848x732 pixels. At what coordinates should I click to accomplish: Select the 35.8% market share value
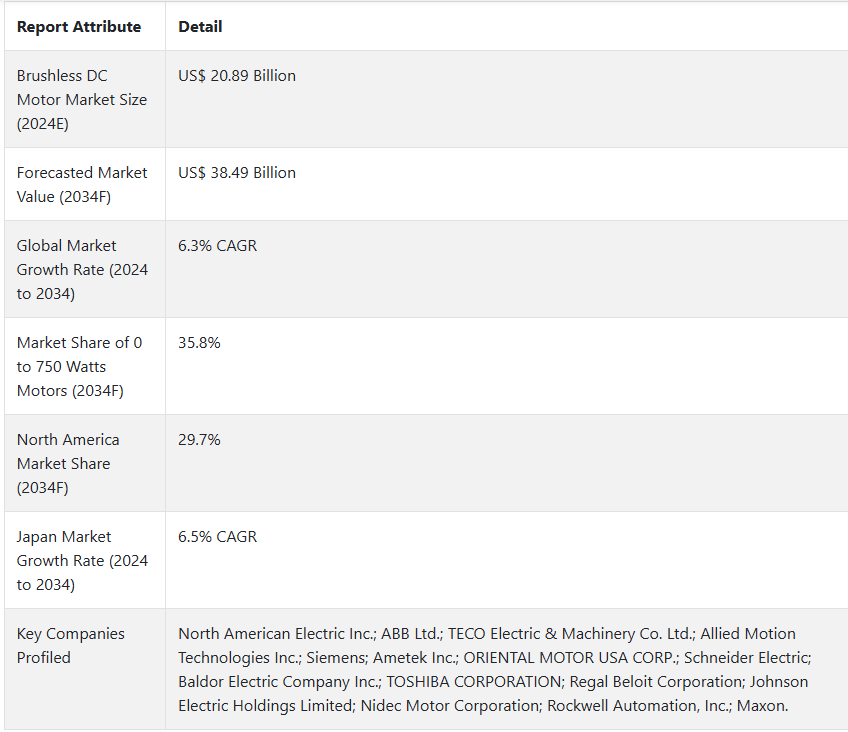coord(199,343)
